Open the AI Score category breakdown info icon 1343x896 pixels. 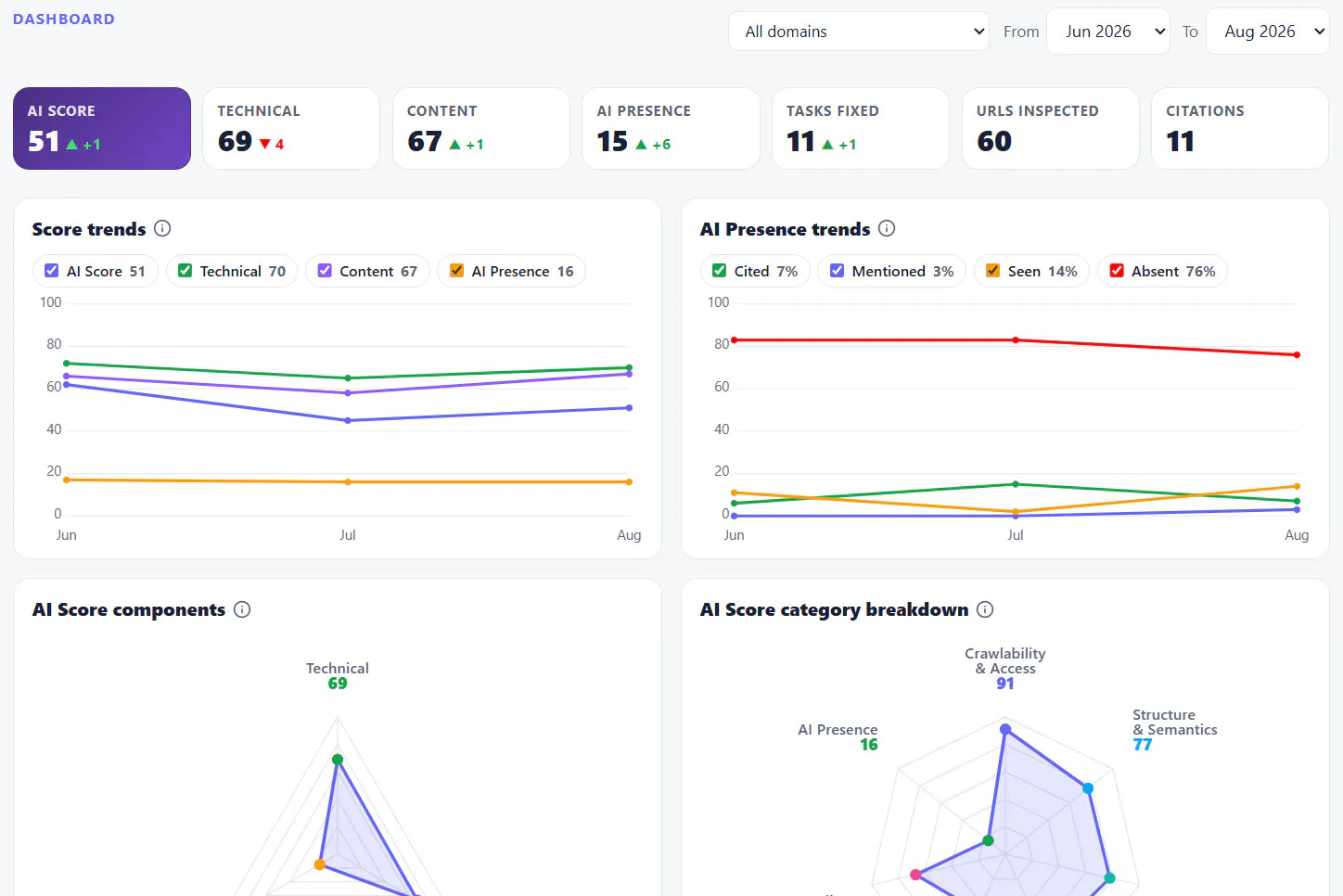pos(985,609)
